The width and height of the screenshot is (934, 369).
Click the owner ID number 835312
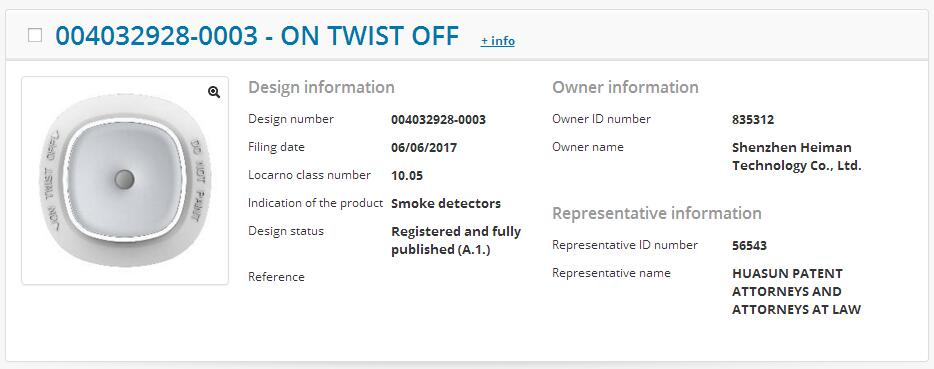[x=753, y=119]
